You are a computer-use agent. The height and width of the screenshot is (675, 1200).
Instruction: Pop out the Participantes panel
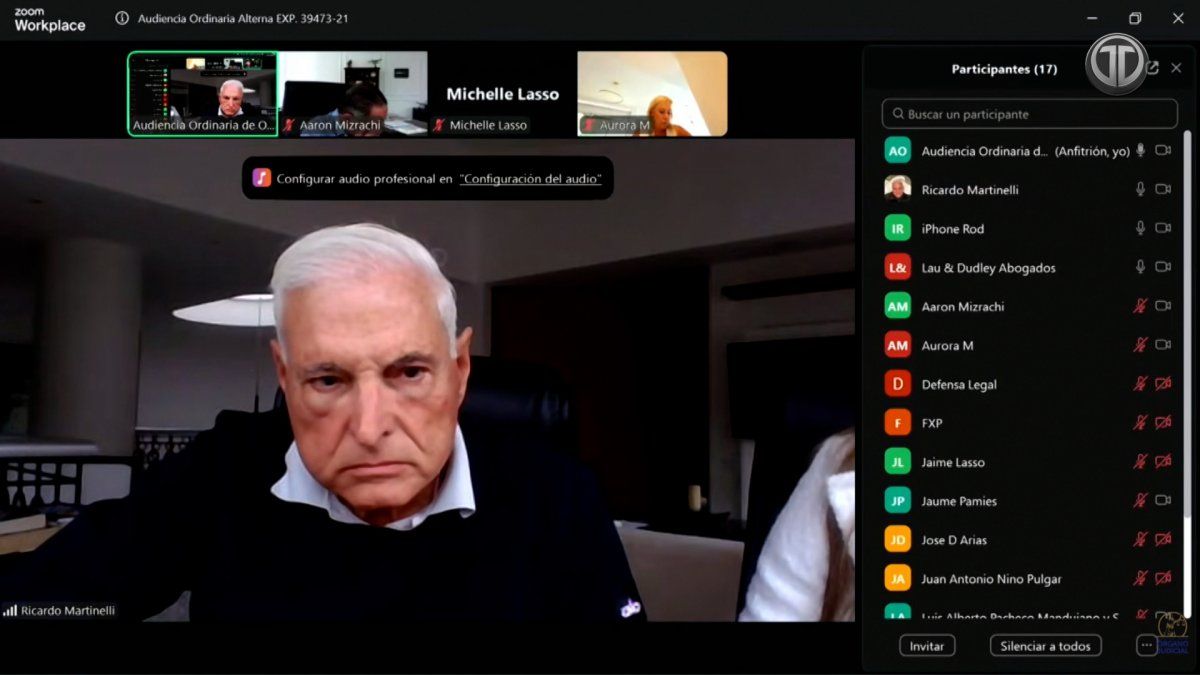[x=1152, y=68]
